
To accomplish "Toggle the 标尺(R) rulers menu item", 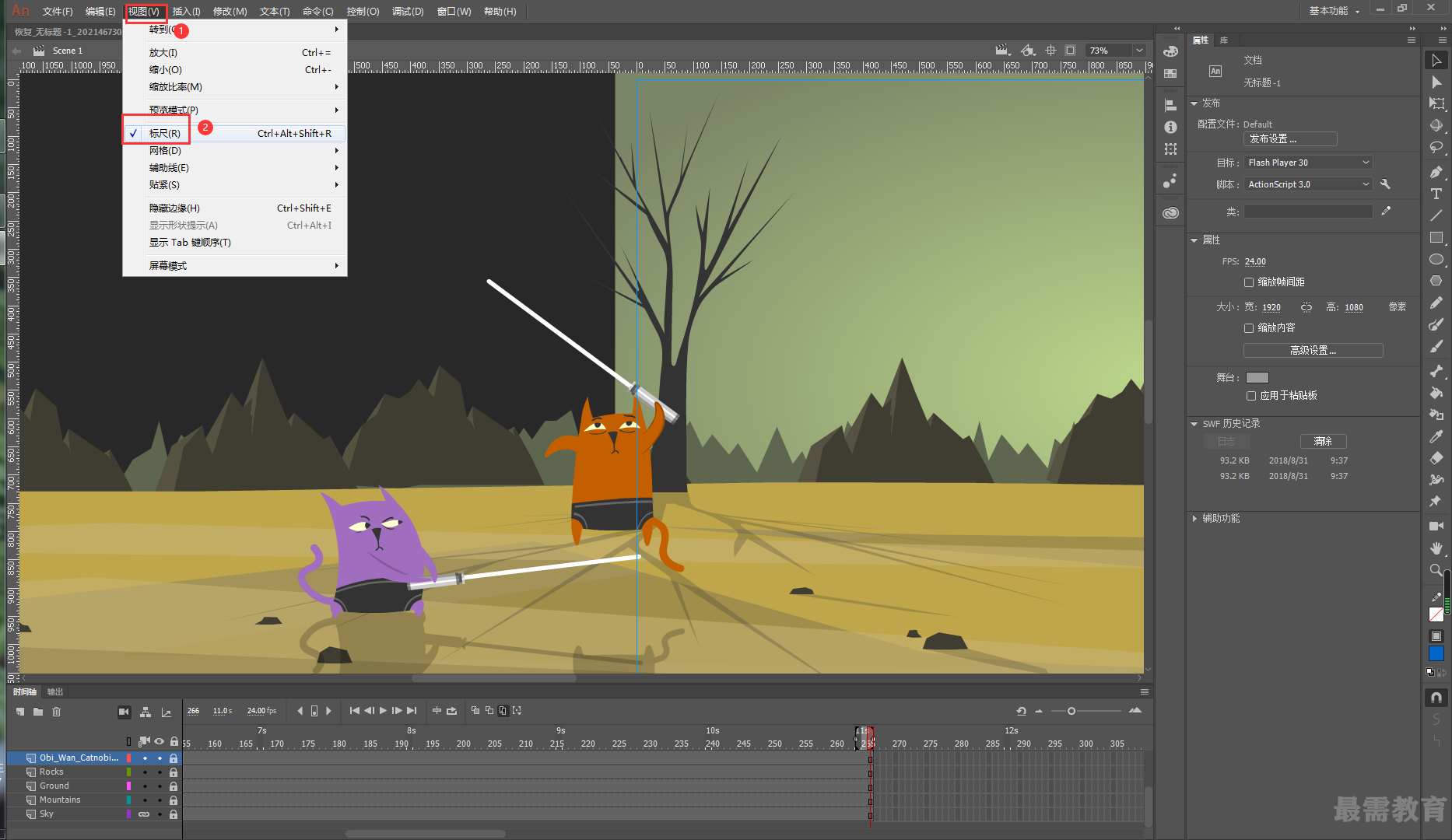I will [234, 133].
